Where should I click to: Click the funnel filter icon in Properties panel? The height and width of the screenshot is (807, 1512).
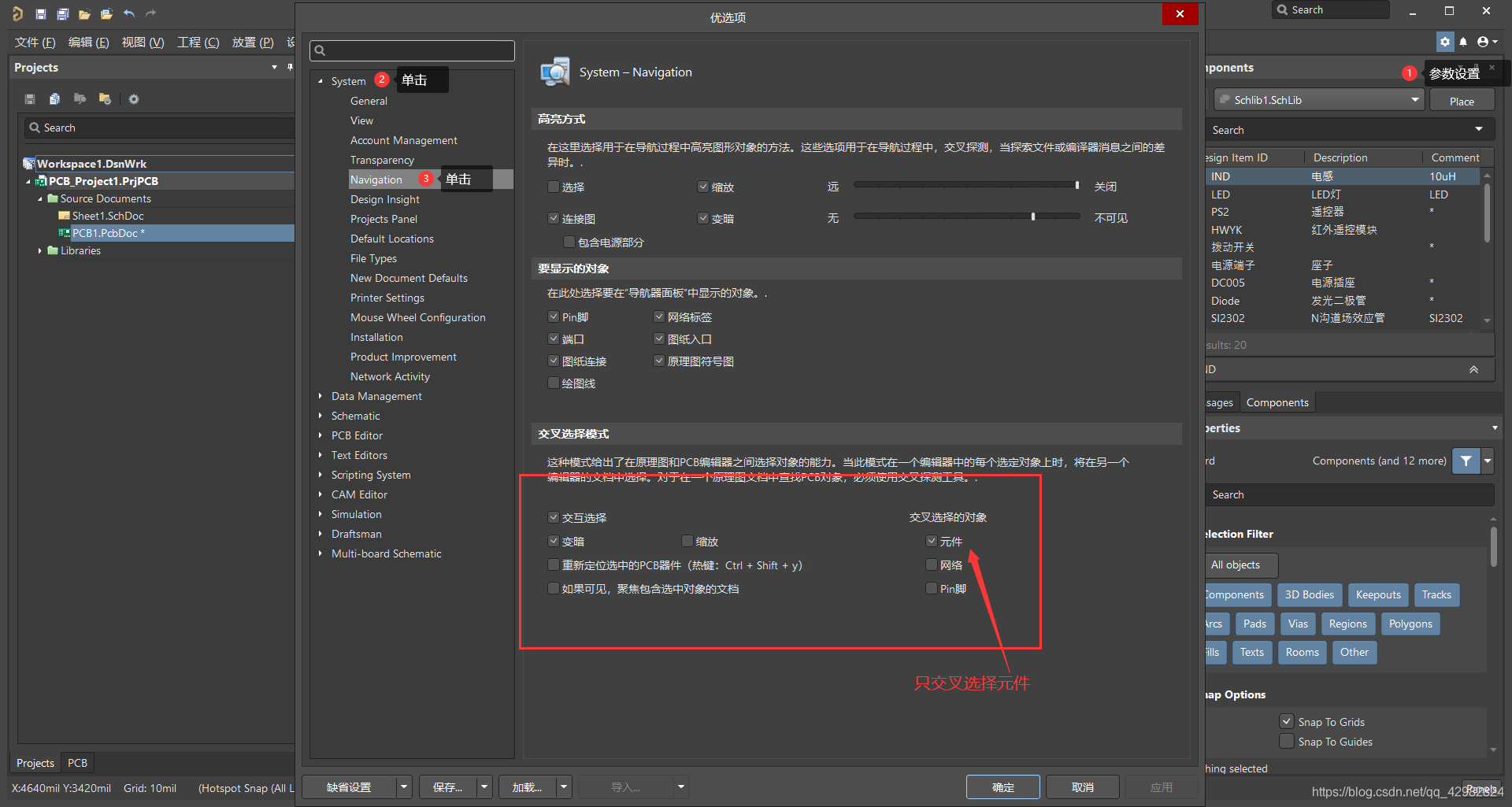1466,461
